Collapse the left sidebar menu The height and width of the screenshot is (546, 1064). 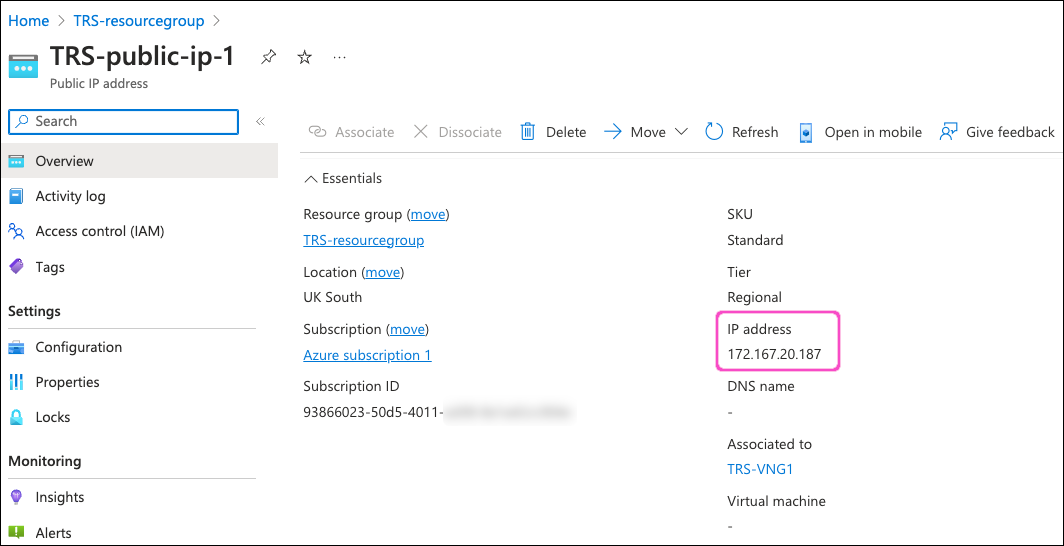pyautogui.click(x=260, y=121)
